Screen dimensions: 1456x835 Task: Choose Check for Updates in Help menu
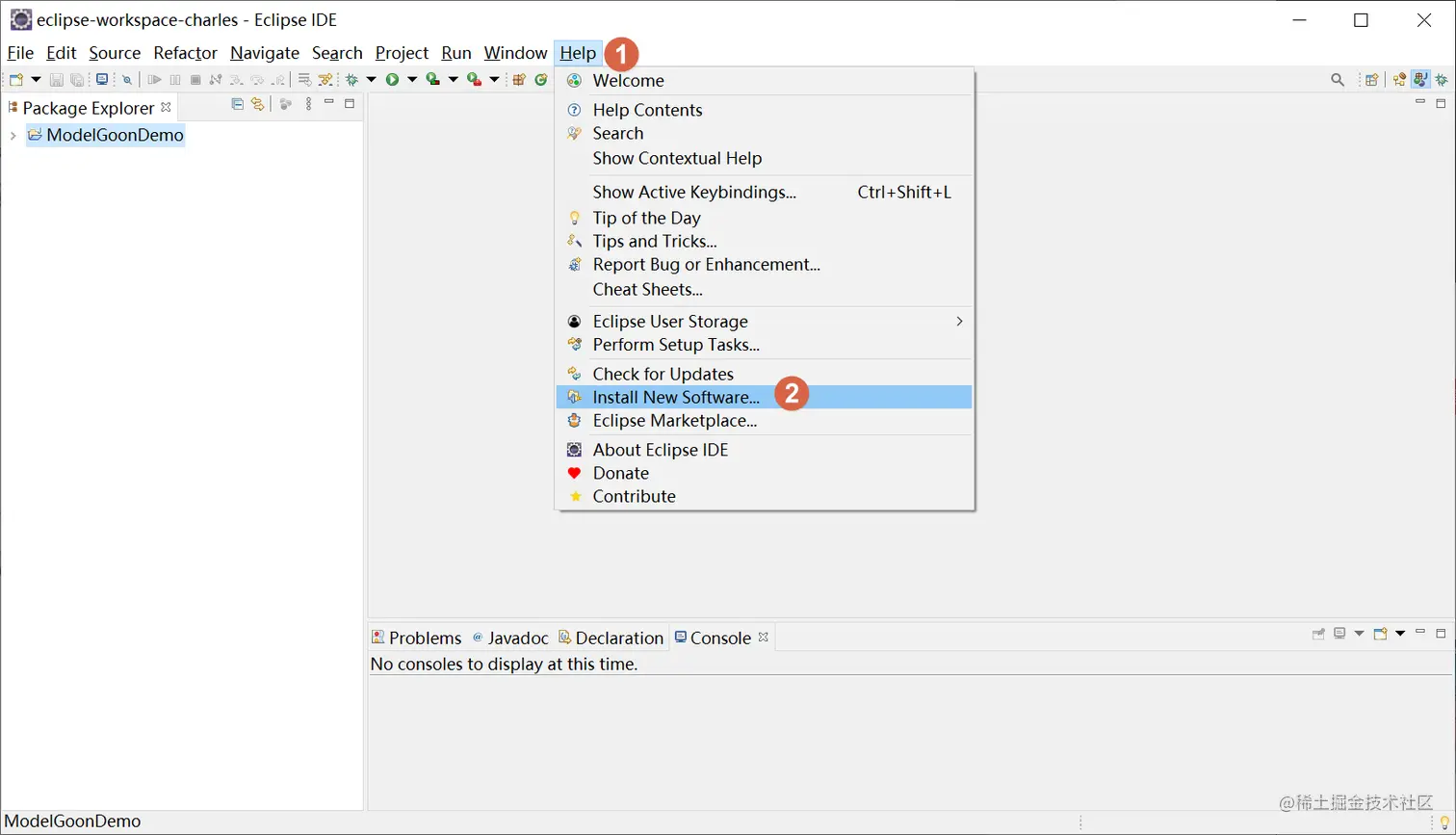click(x=764, y=374)
